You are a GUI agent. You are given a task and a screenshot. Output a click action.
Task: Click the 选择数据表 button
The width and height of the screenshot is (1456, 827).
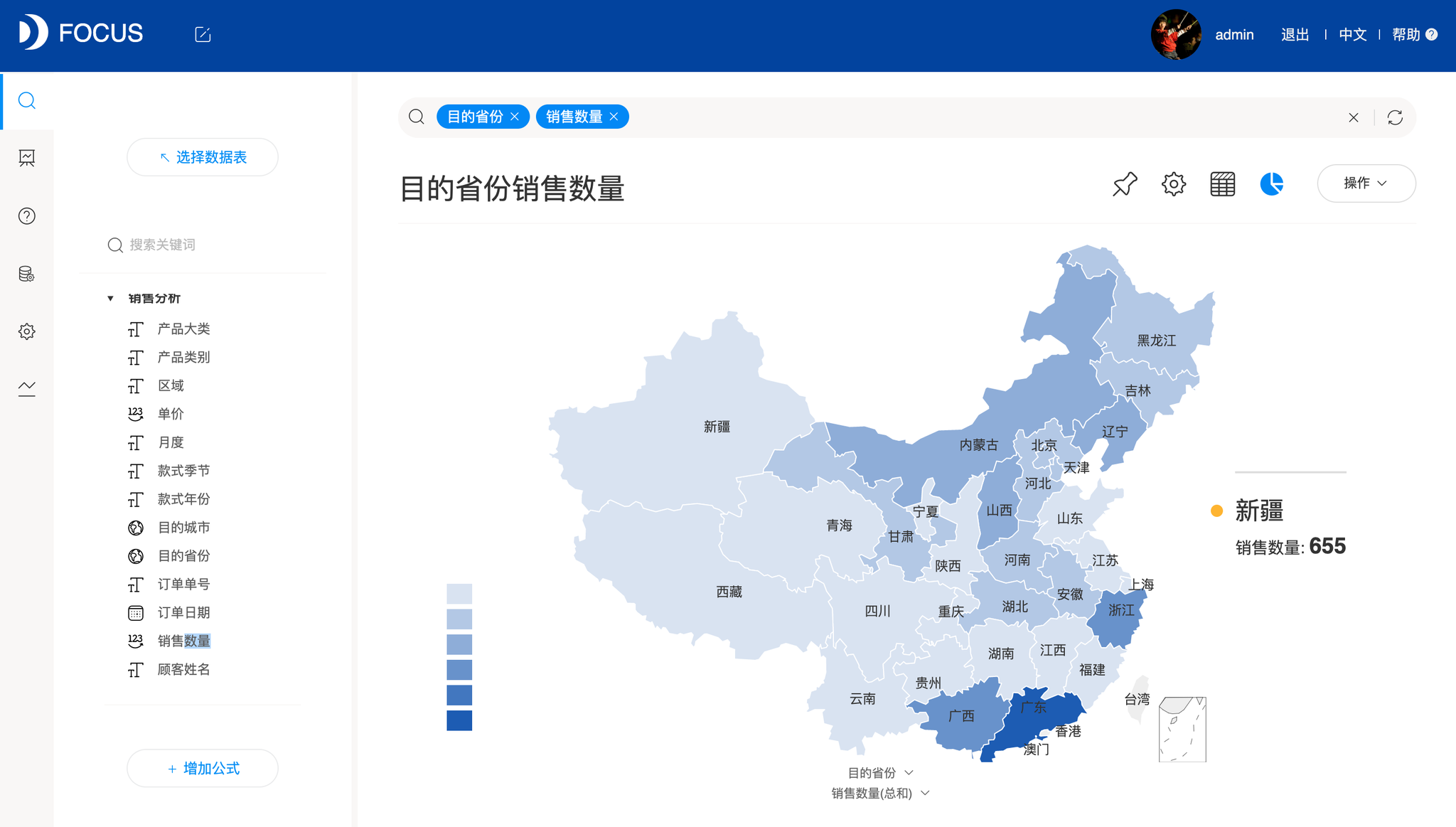[x=202, y=156]
